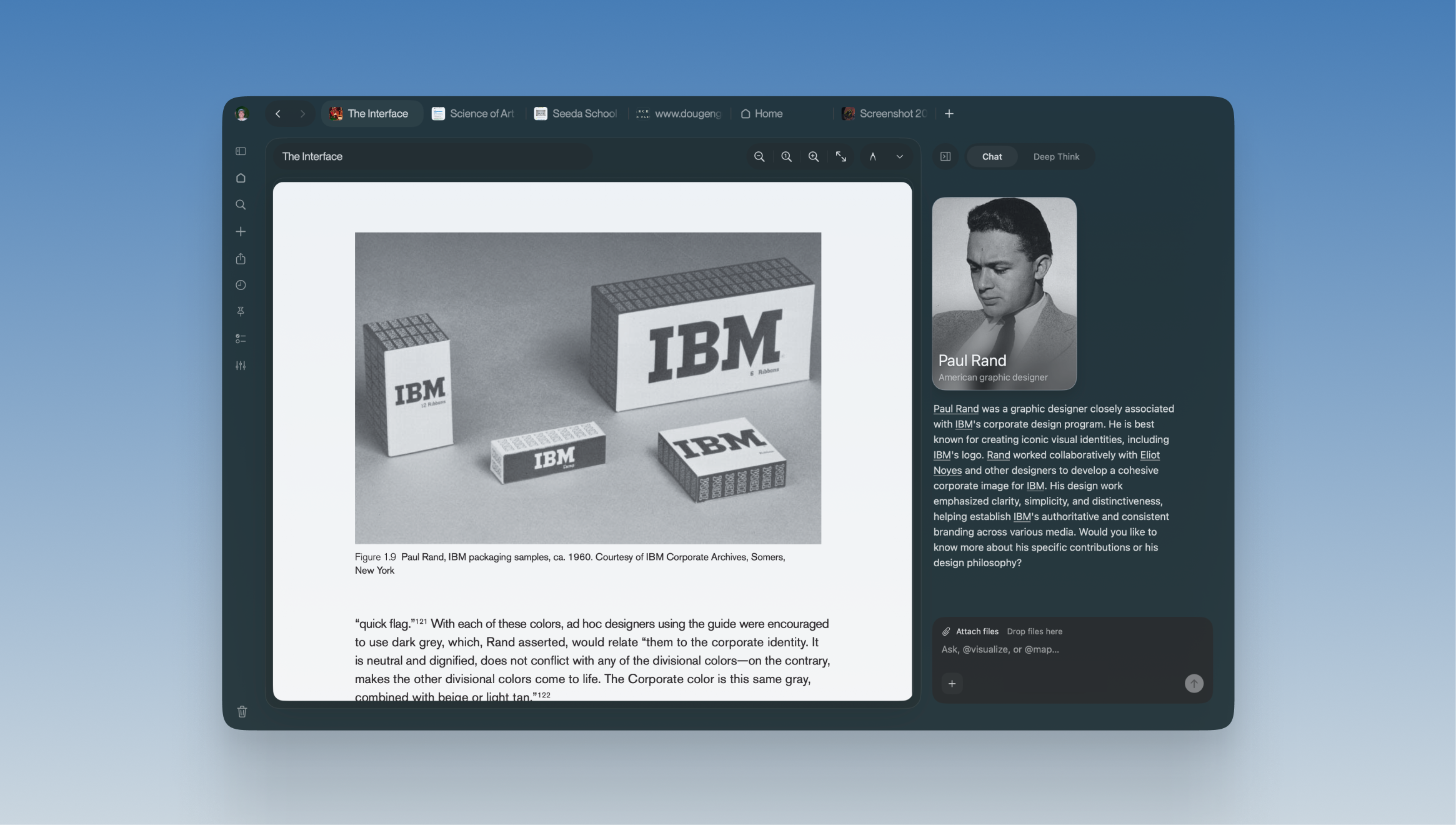Click plus button in chat box
The width and height of the screenshot is (1456, 825).
click(952, 684)
